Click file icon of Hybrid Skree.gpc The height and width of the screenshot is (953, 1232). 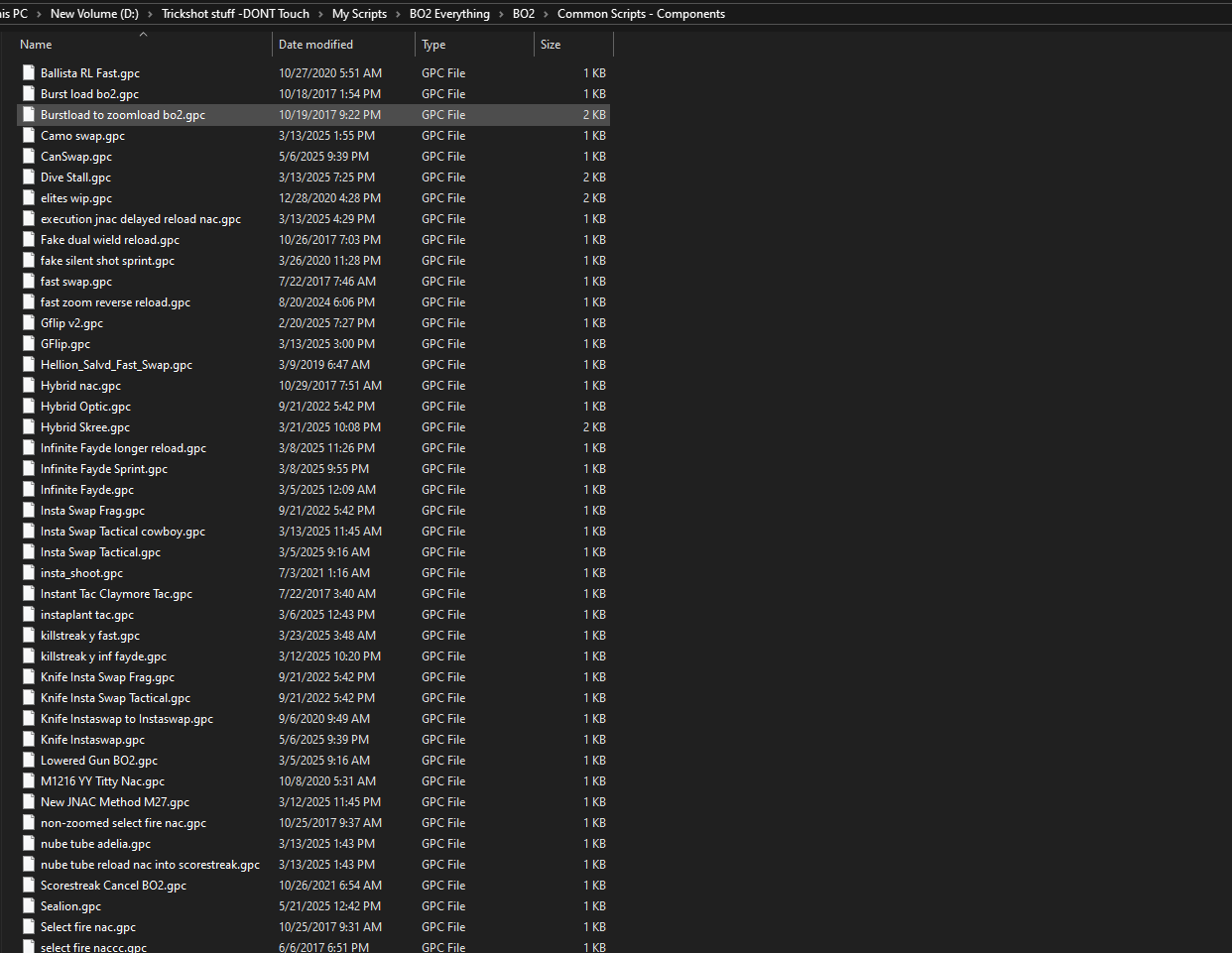29,426
